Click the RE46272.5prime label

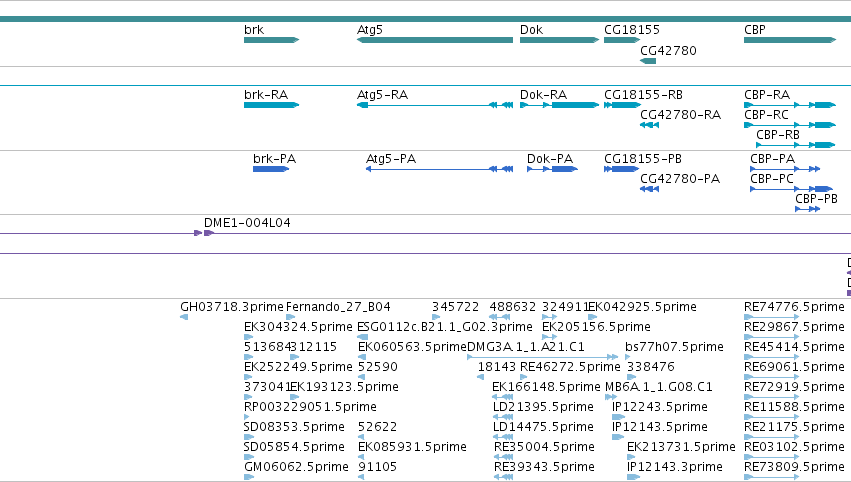click(x=570, y=367)
